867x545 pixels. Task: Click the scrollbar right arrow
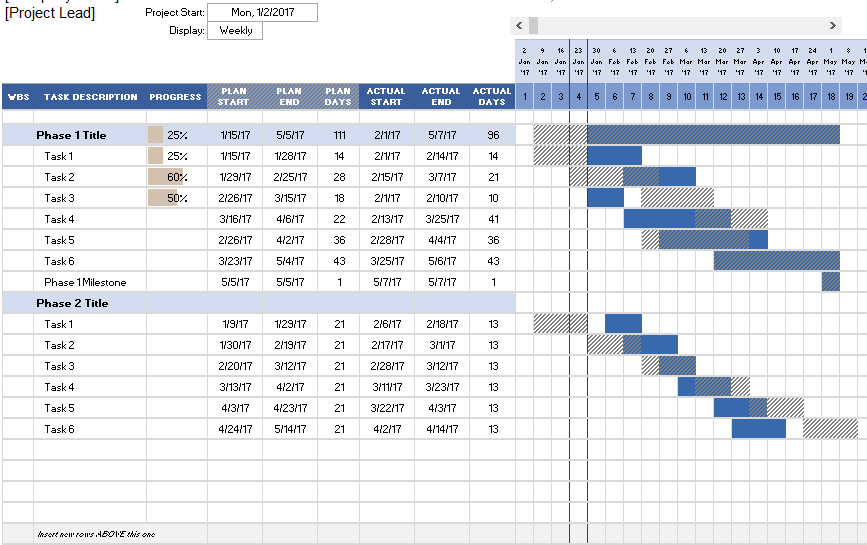833,25
